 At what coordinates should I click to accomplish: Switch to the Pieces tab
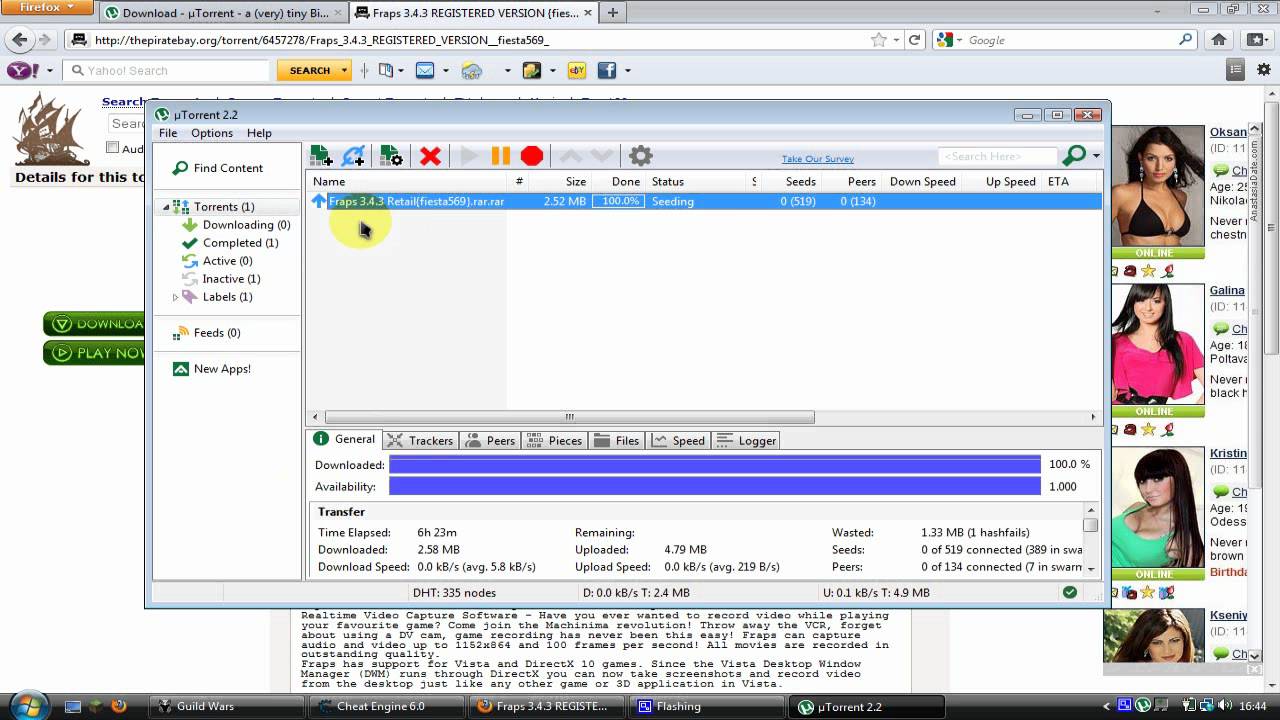(554, 440)
